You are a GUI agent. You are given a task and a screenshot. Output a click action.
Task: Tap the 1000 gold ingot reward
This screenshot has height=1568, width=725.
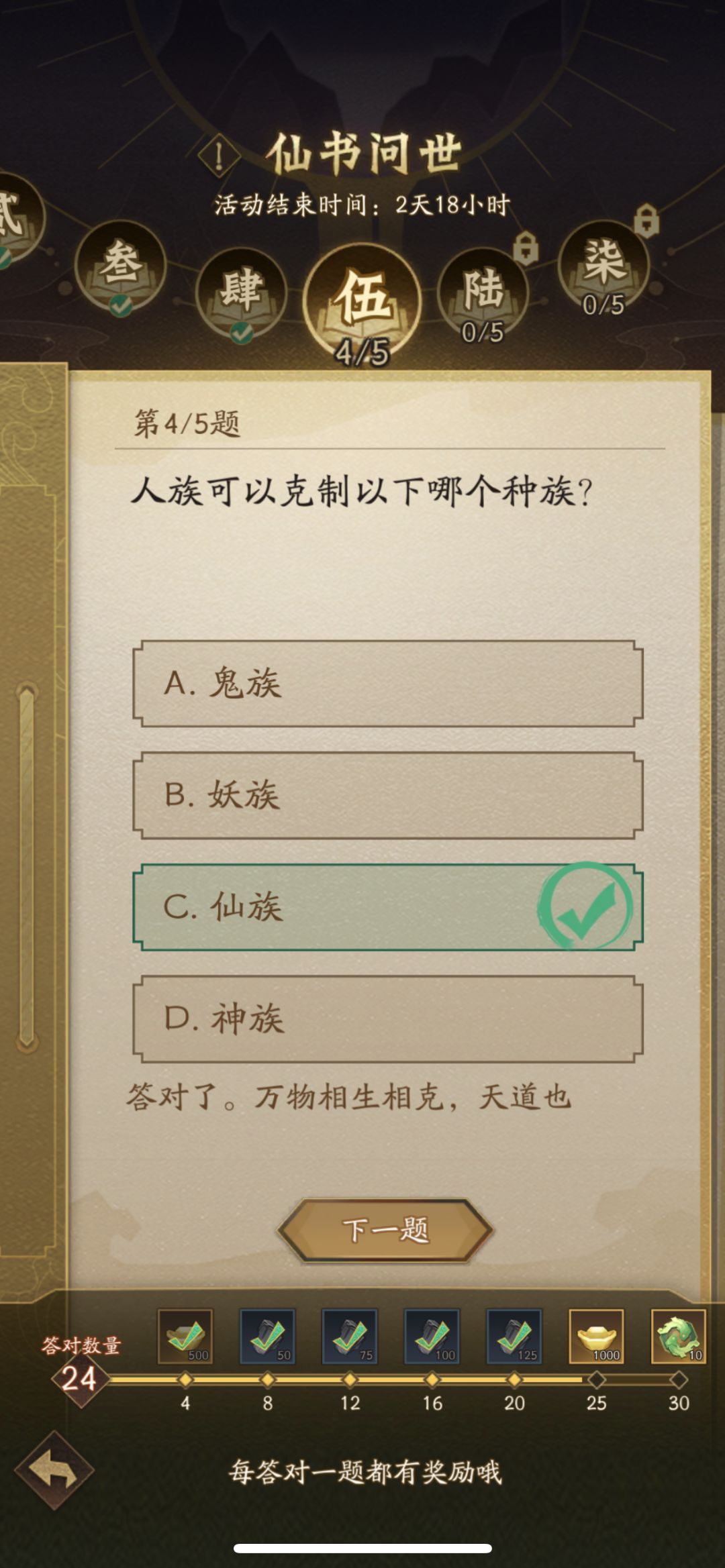pyautogui.click(x=596, y=1337)
